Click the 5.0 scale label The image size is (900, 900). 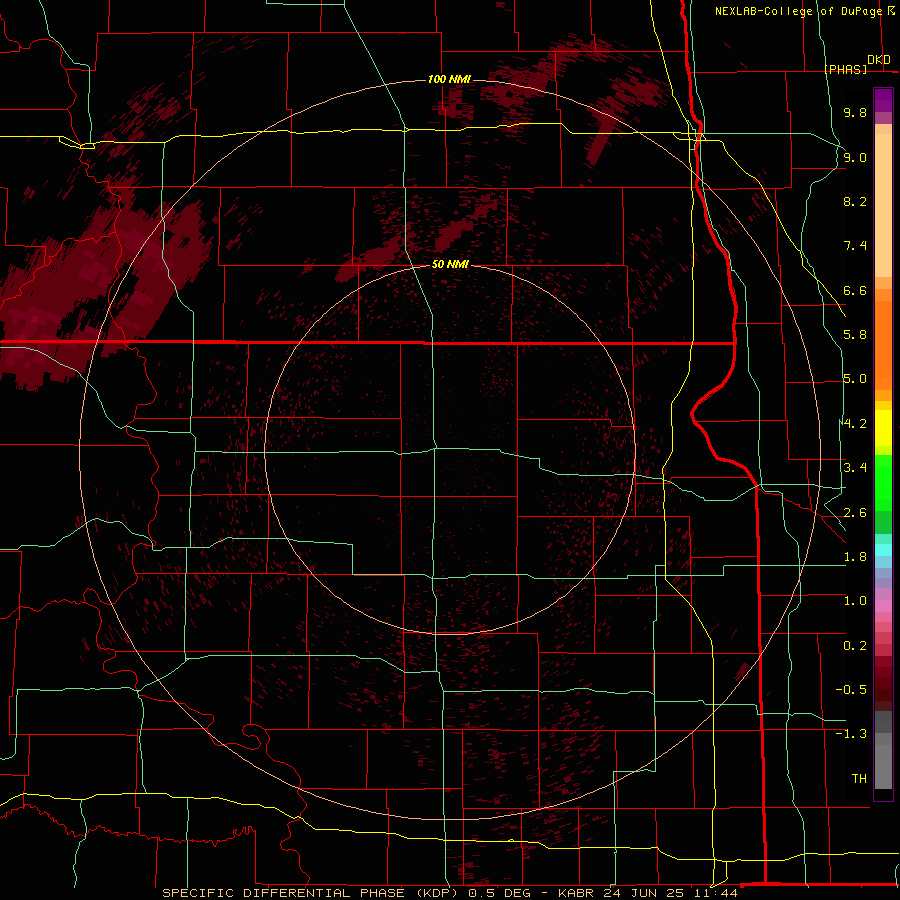point(855,379)
